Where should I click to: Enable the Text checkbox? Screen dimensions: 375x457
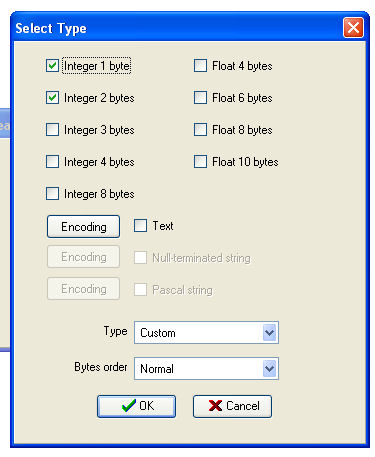point(140,226)
